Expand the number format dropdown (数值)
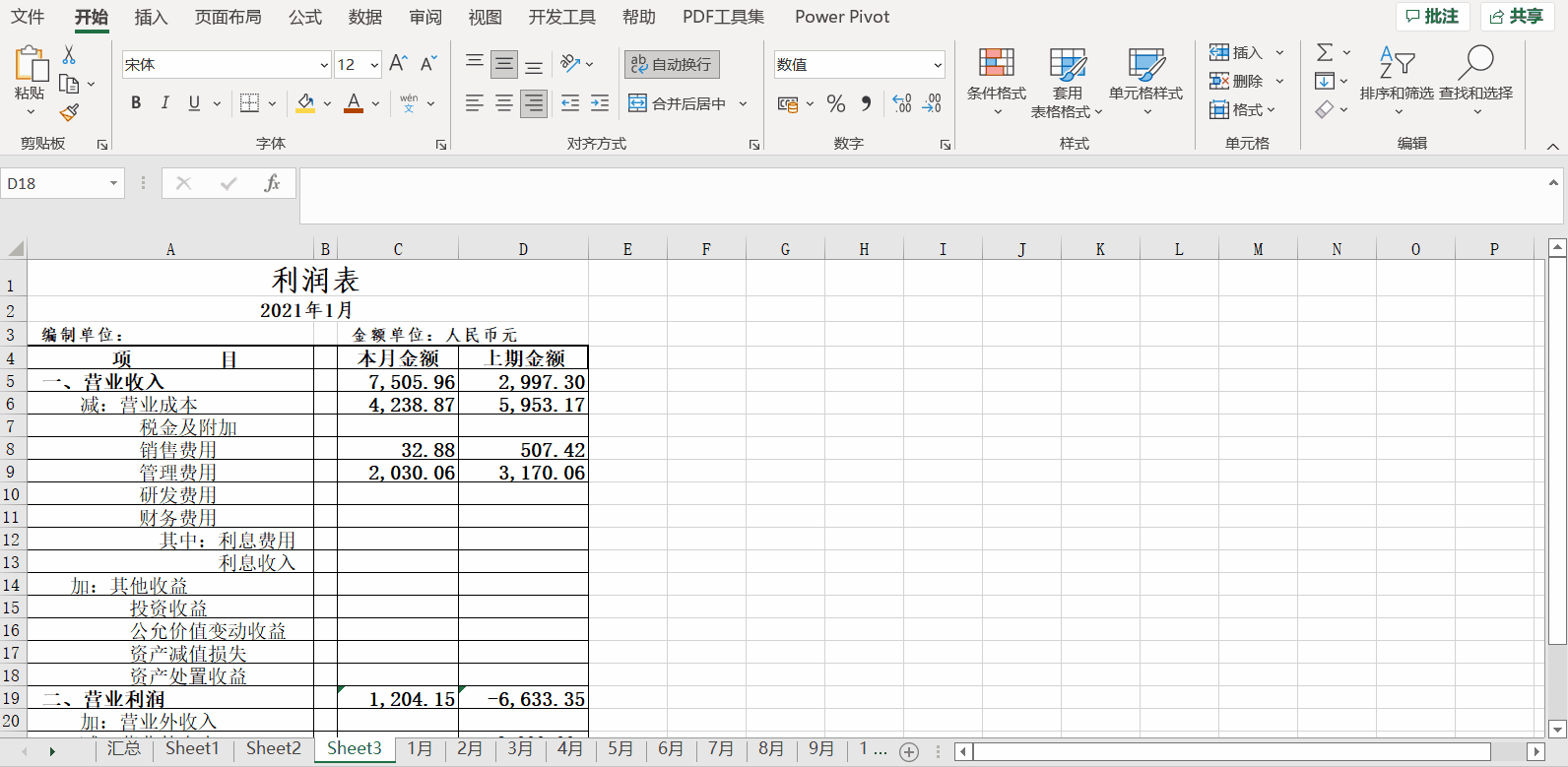Image resolution: width=1568 pixels, height=767 pixels. pyautogui.click(x=937, y=65)
